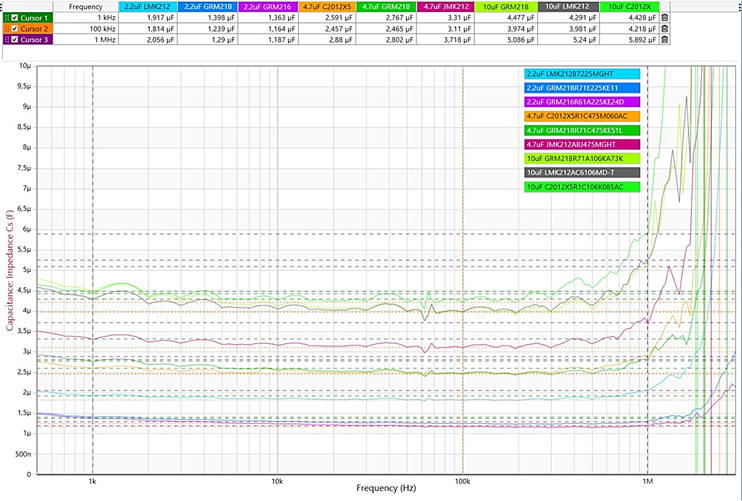Uncheck the Cursor 1 checkbox
This screenshot has height=501, width=742.
point(14,18)
